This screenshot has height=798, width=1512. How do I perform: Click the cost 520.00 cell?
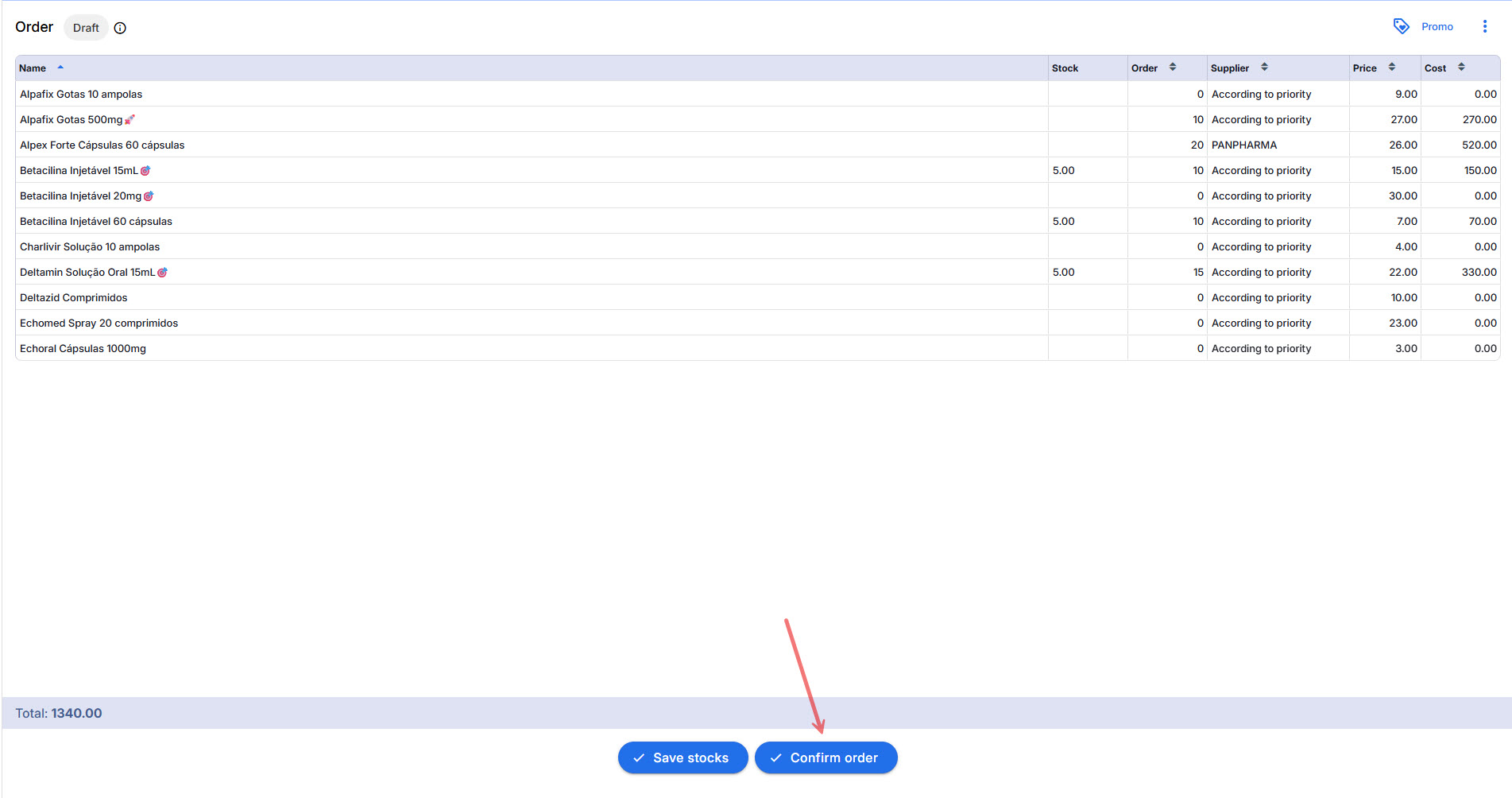(1460, 145)
